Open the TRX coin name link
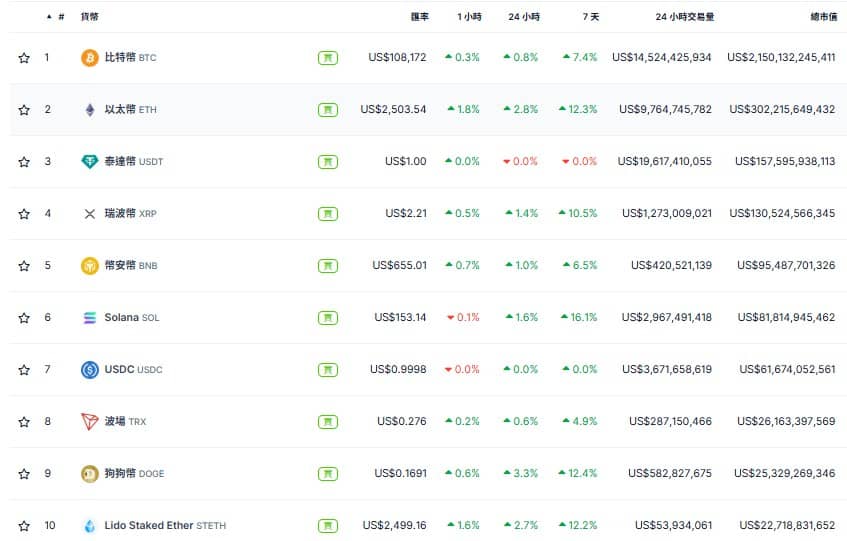847x541 pixels. pos(125,422)
